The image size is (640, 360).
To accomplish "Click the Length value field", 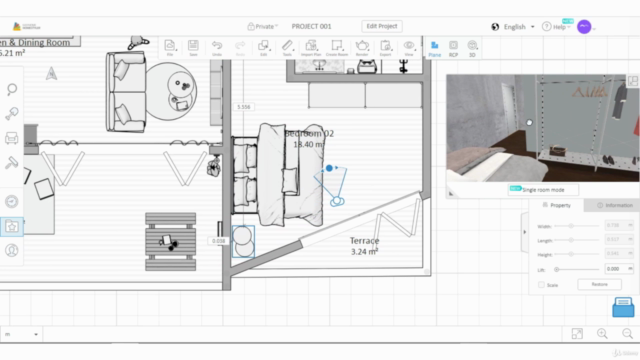I will click(x=619, y=239).
